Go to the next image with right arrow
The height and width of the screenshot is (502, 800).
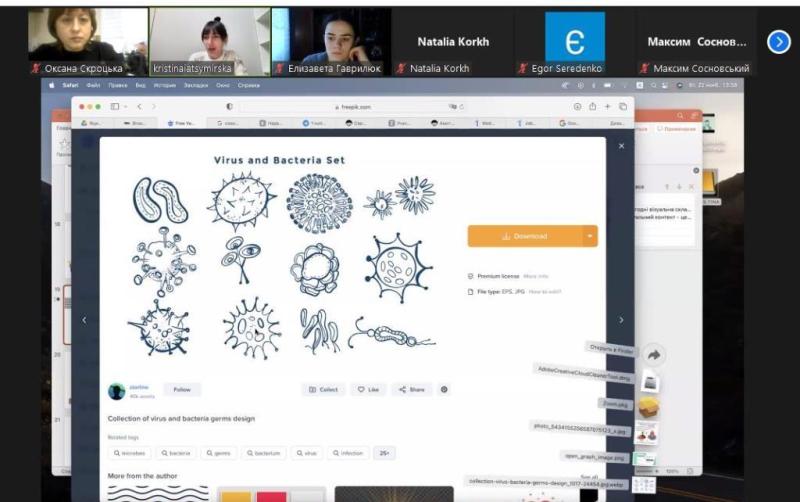621,320
